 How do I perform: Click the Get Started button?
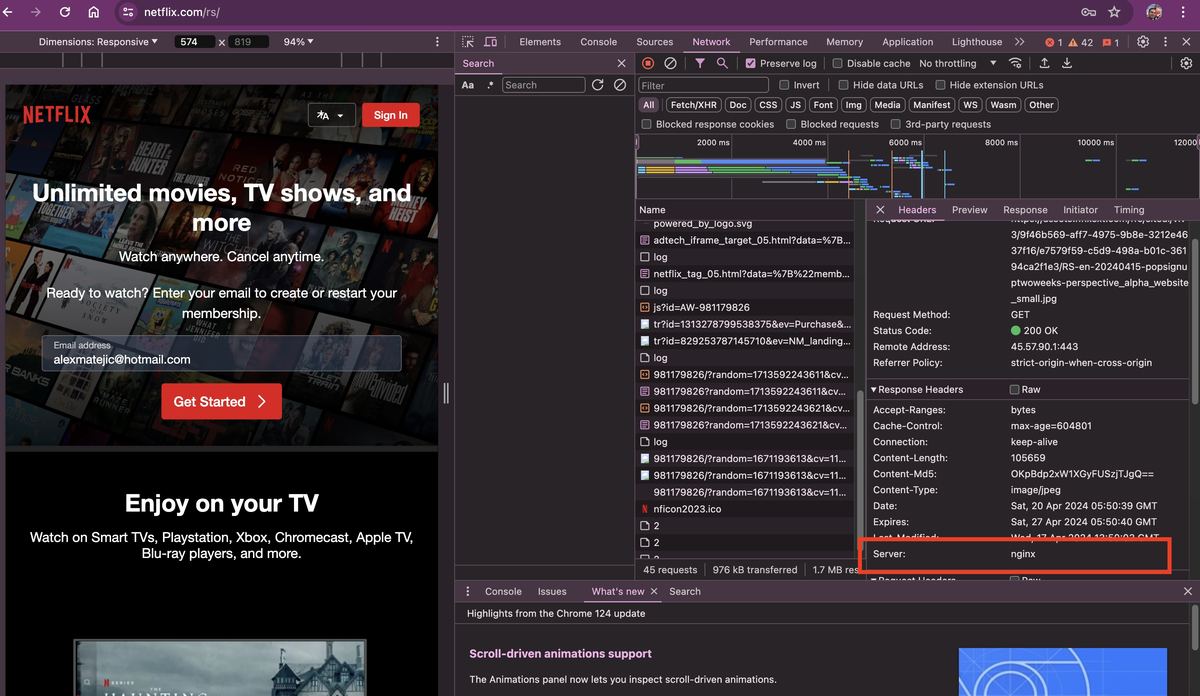tap(221, 401)
